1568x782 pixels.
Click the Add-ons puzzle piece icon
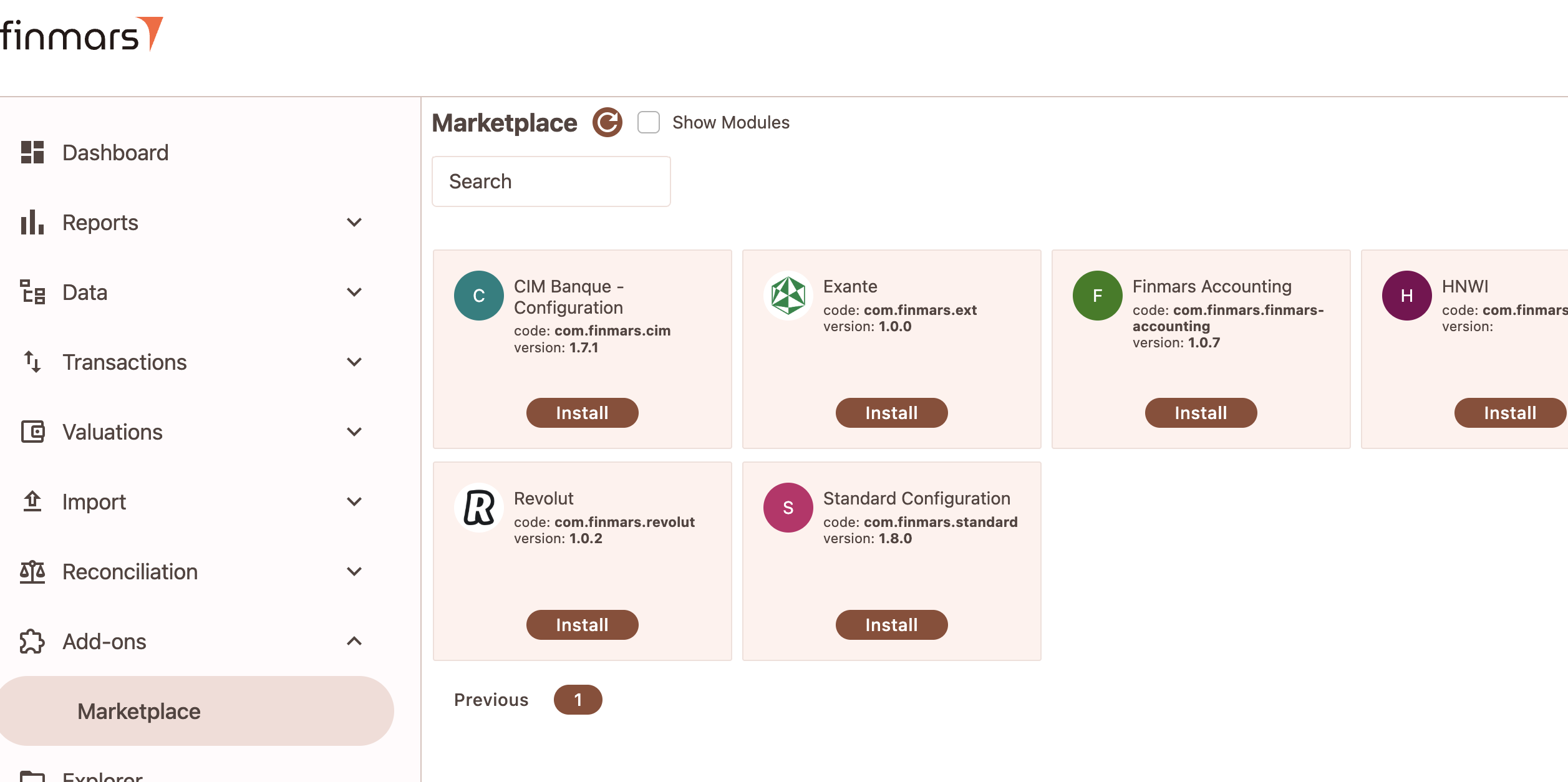(x=32, y=641)
